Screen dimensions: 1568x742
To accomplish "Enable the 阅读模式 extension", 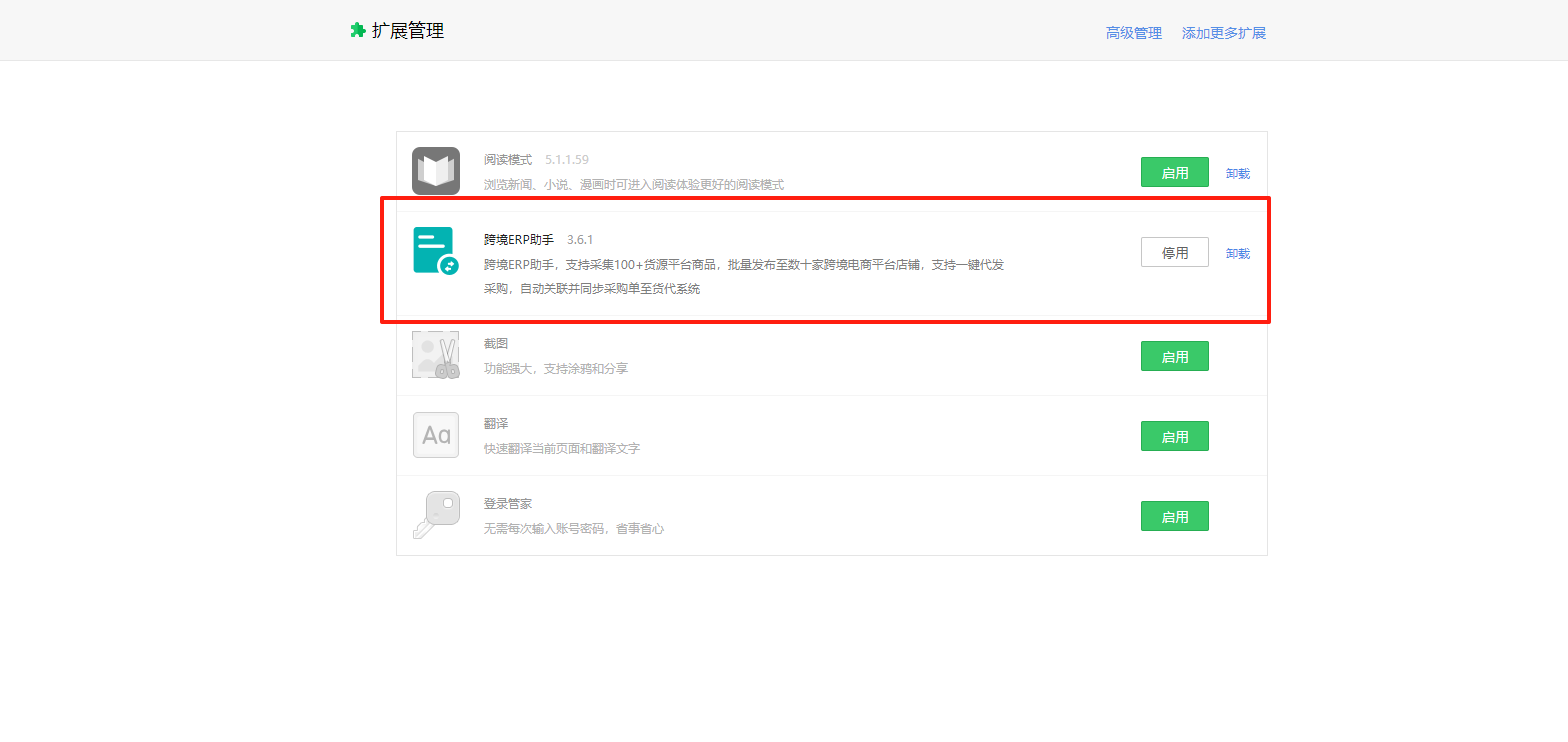I will tap(1175, 172).
